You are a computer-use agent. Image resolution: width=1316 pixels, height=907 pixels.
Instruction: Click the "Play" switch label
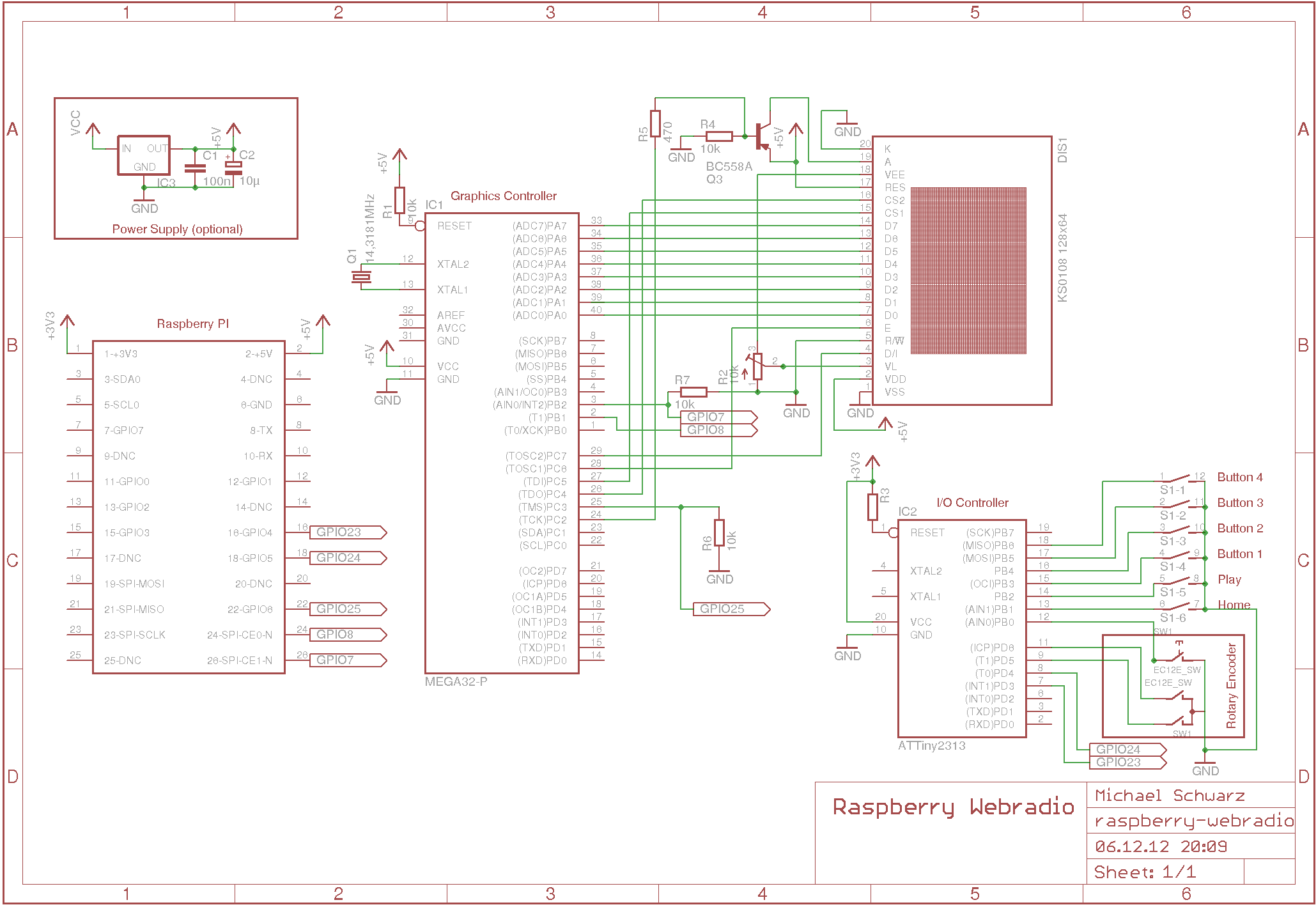1230,580
